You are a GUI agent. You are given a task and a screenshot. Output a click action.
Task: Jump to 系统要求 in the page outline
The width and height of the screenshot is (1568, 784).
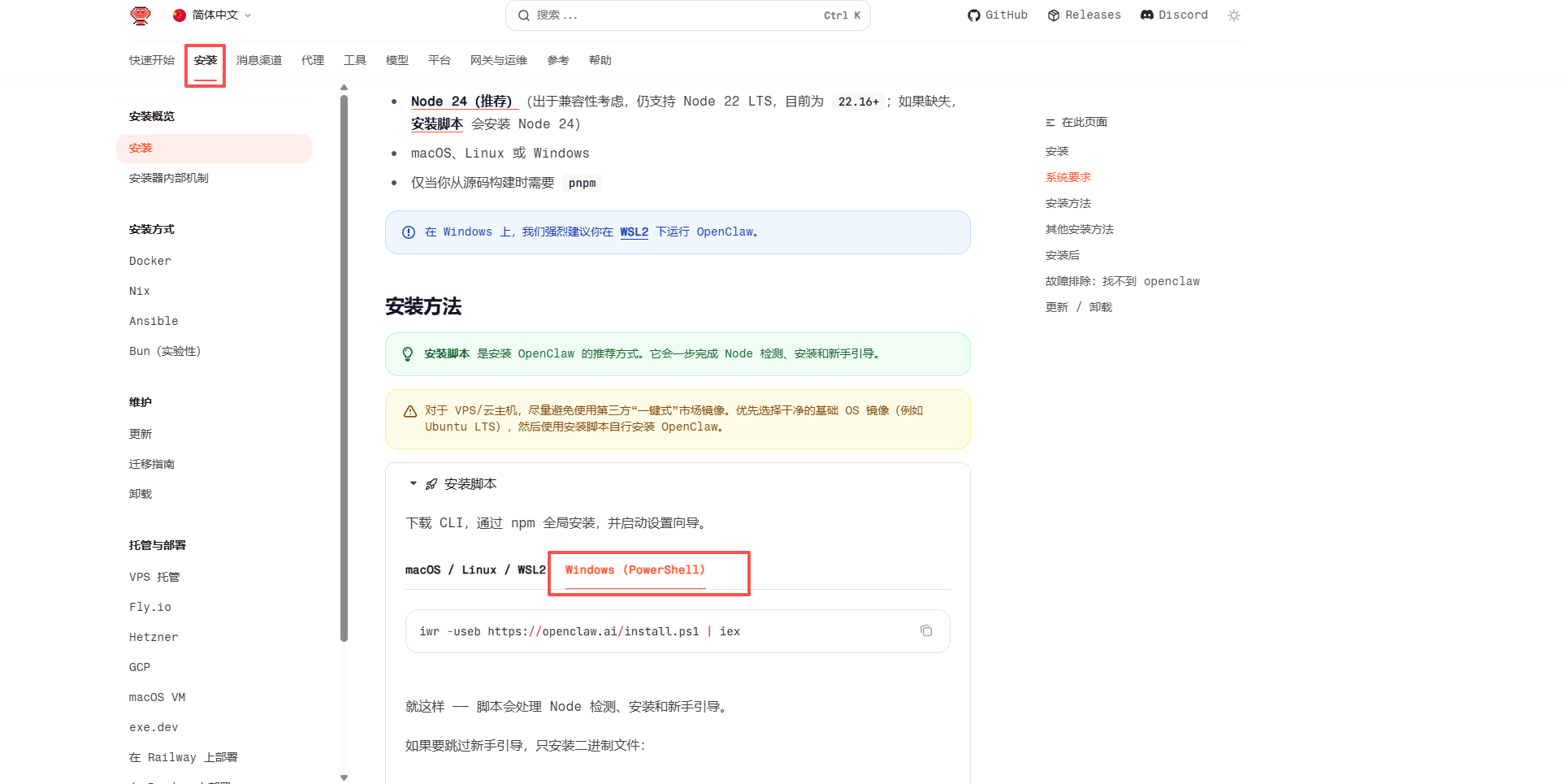pos(1068,176)
